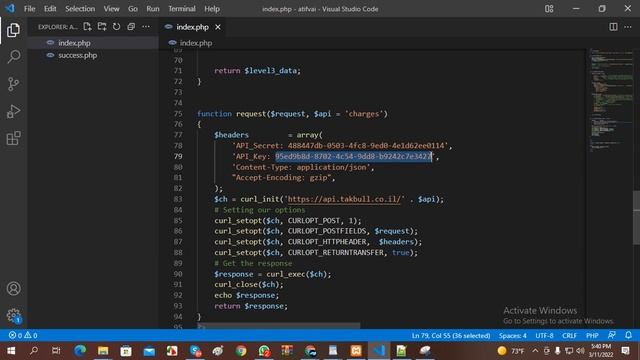This screenshot has width=640, height=360.
Task: Collapse all folders in Explorer
Action: 131,27
